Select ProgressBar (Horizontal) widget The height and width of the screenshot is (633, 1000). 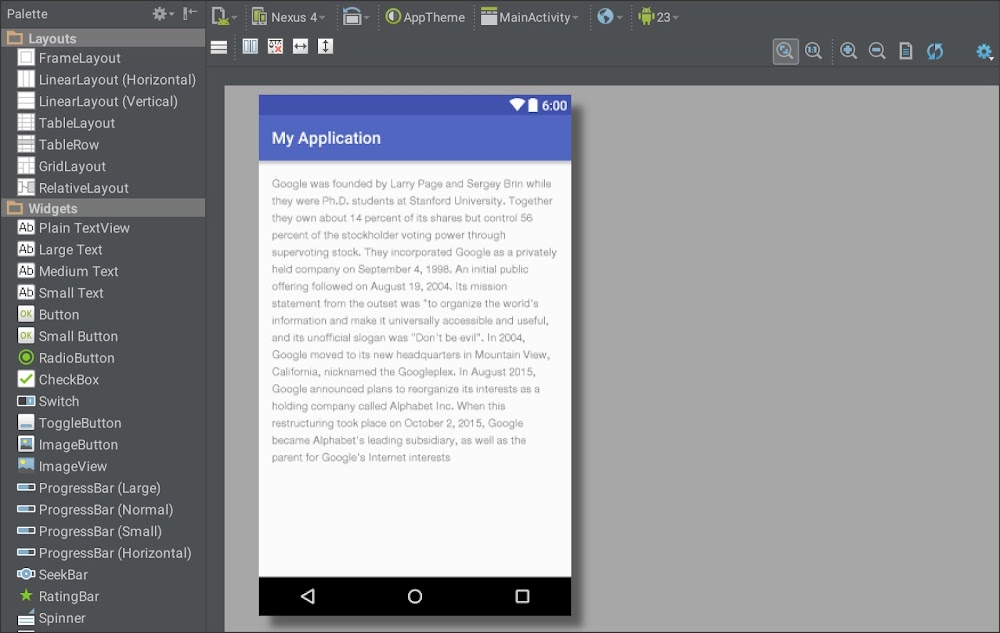point(103,553)
